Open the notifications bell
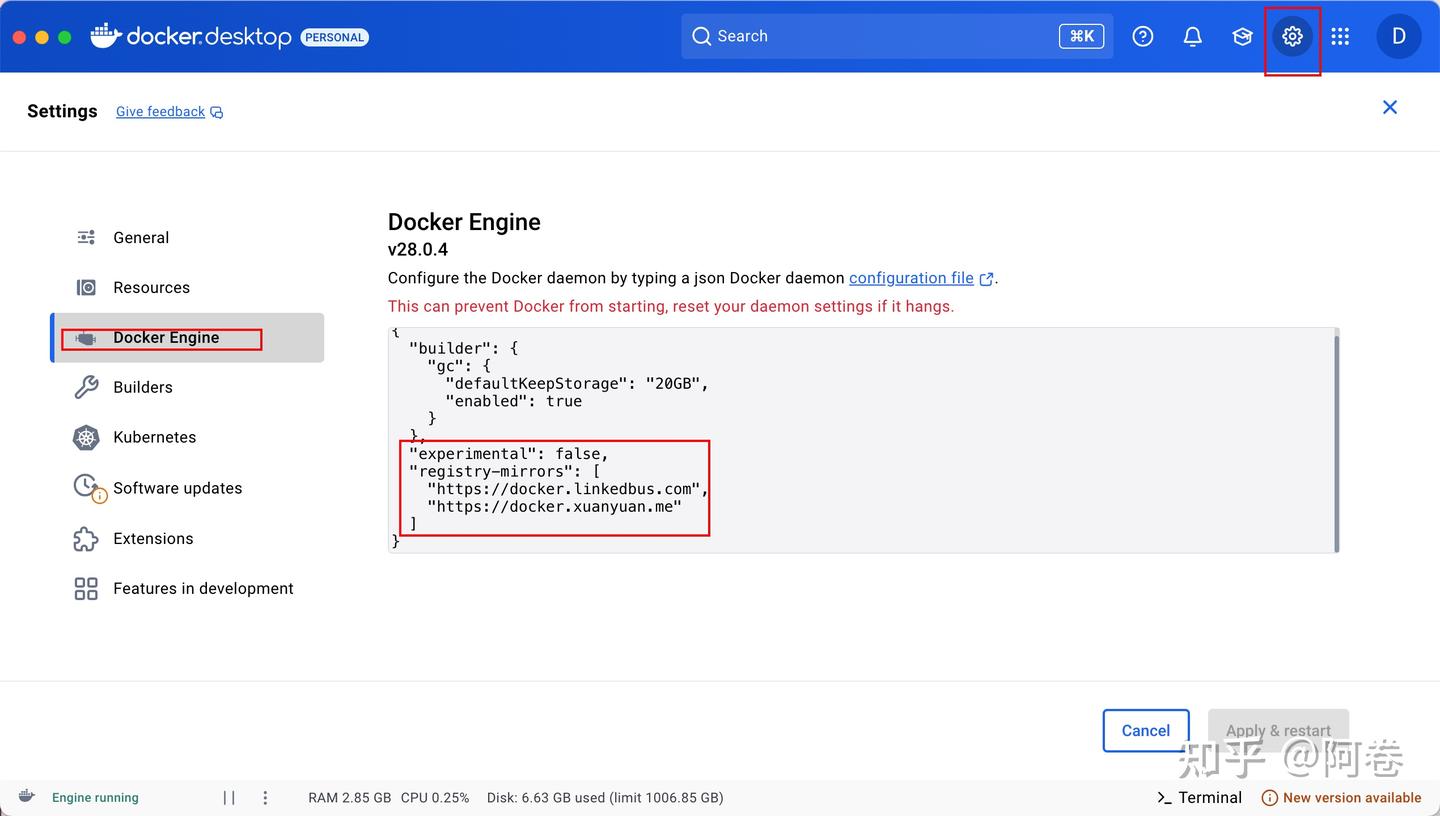The width and height of the screenshot is (1440, 816). 1193,37
